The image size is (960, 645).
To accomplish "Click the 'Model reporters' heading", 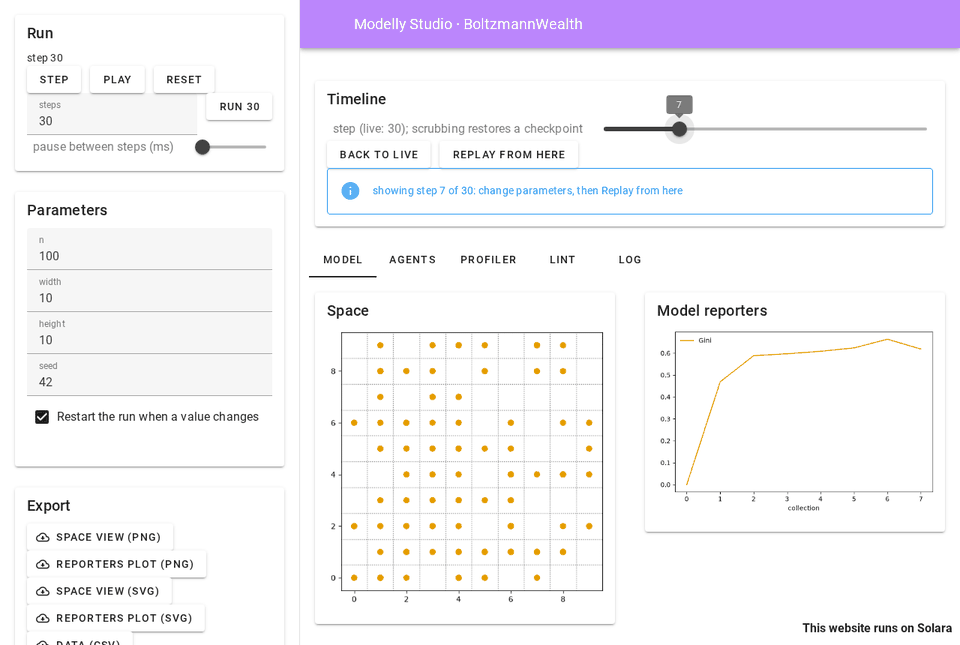I will coord(712,311).
